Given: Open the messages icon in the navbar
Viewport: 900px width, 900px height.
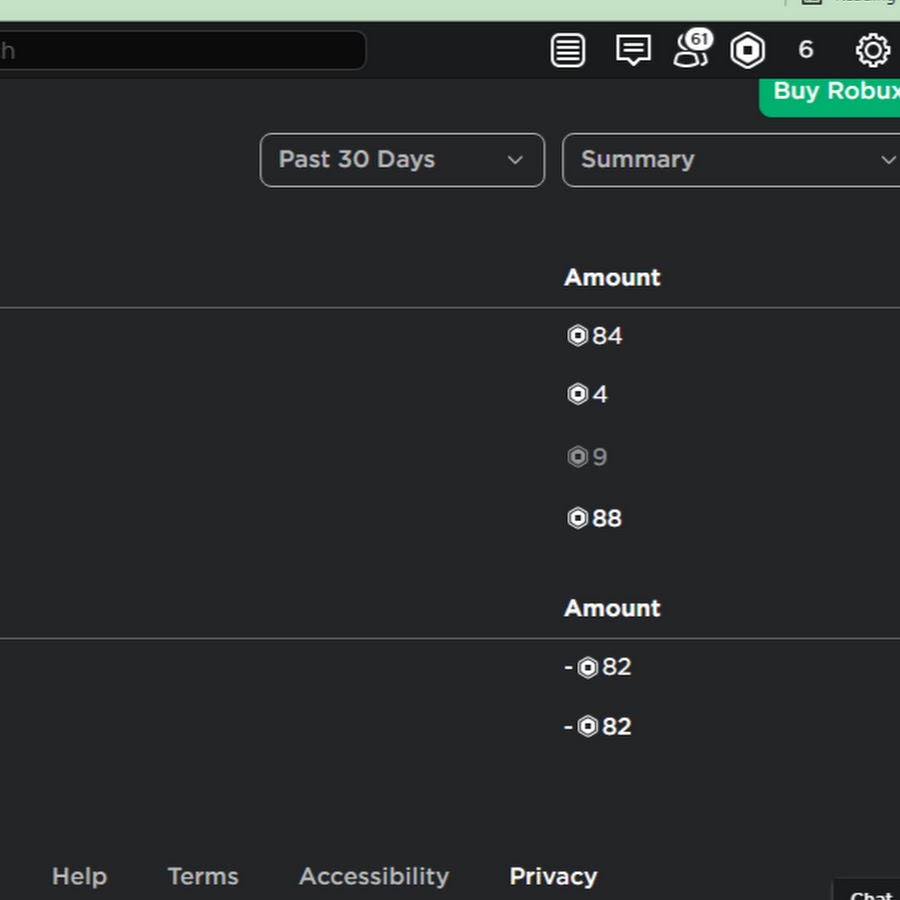Looking at the screenshot, I should tap(633, 50).
